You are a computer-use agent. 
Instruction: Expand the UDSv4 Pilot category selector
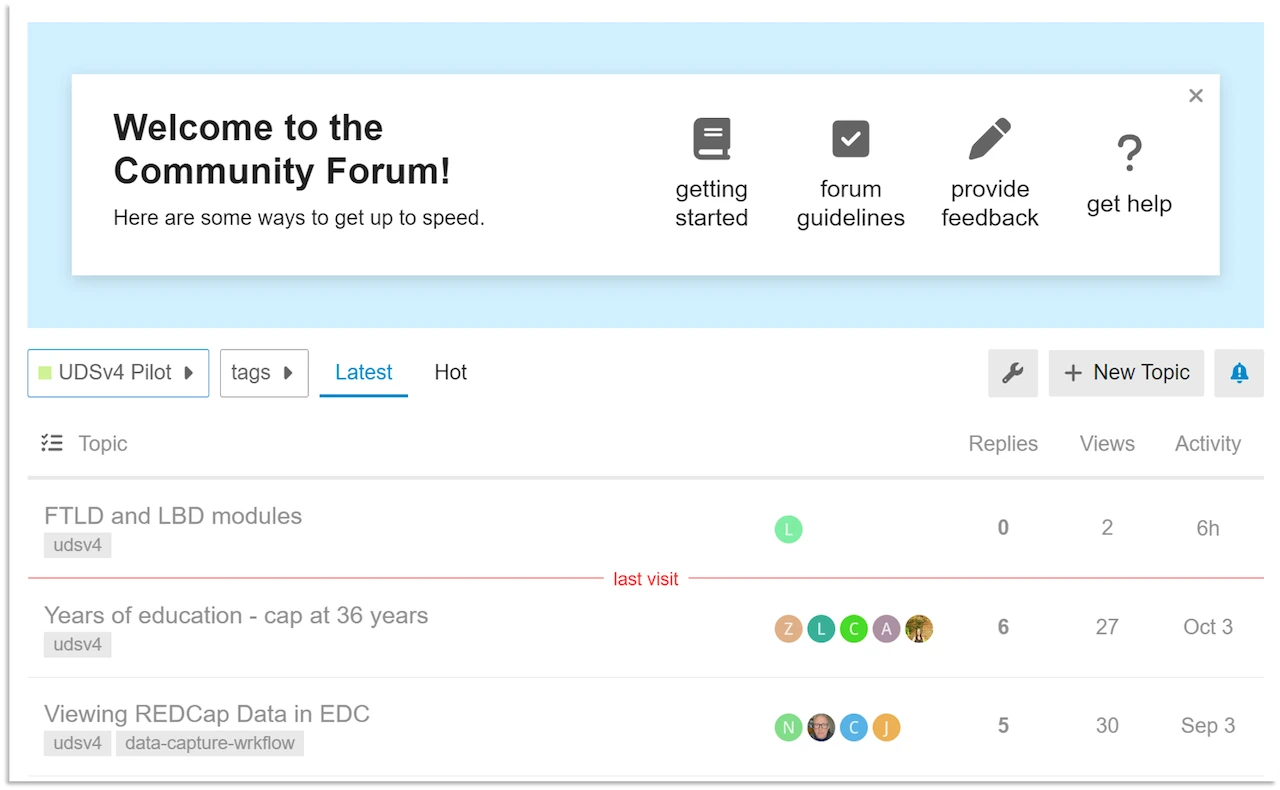117,372
